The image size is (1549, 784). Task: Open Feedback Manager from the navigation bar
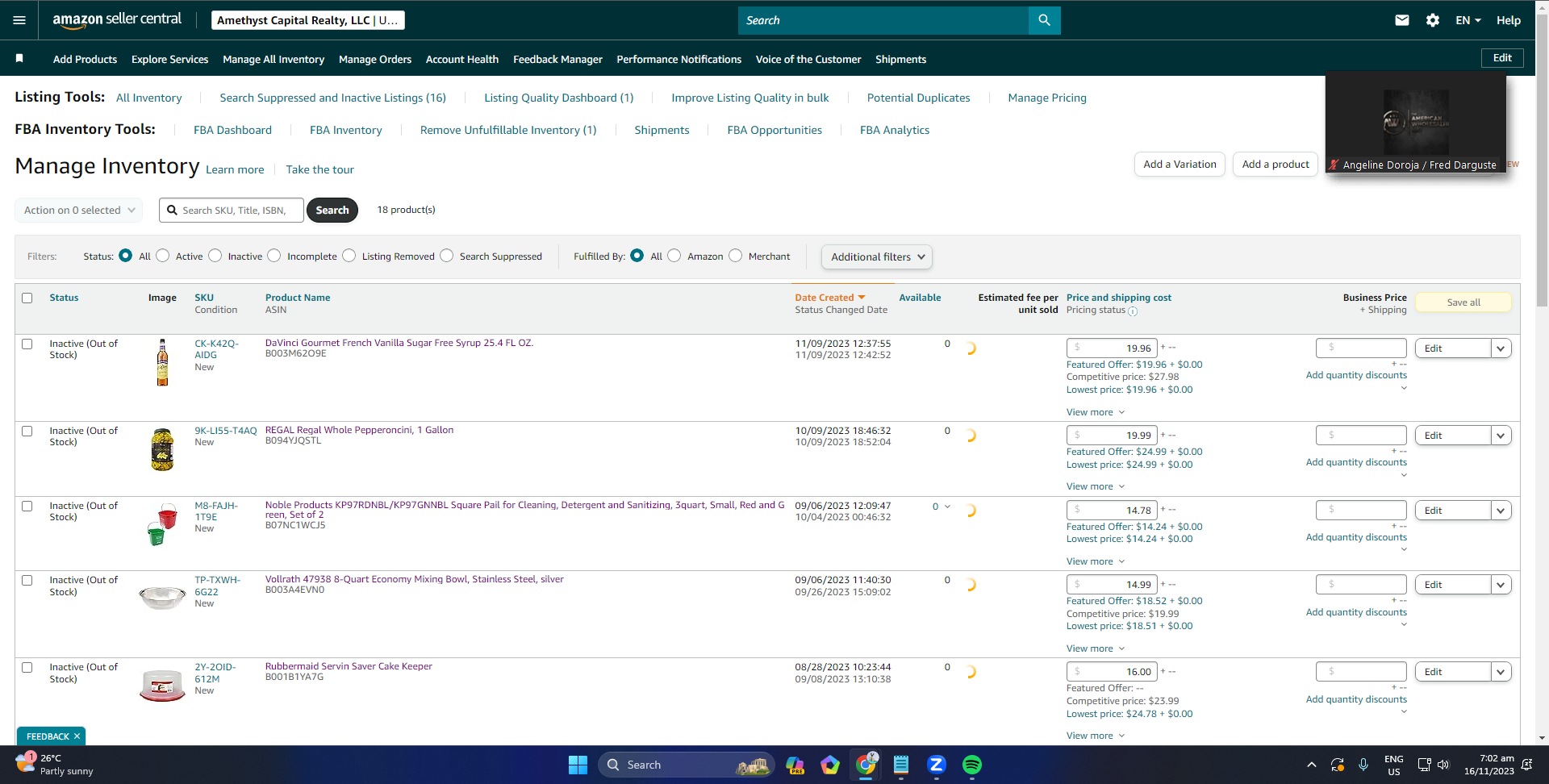(x=557, y=59)
